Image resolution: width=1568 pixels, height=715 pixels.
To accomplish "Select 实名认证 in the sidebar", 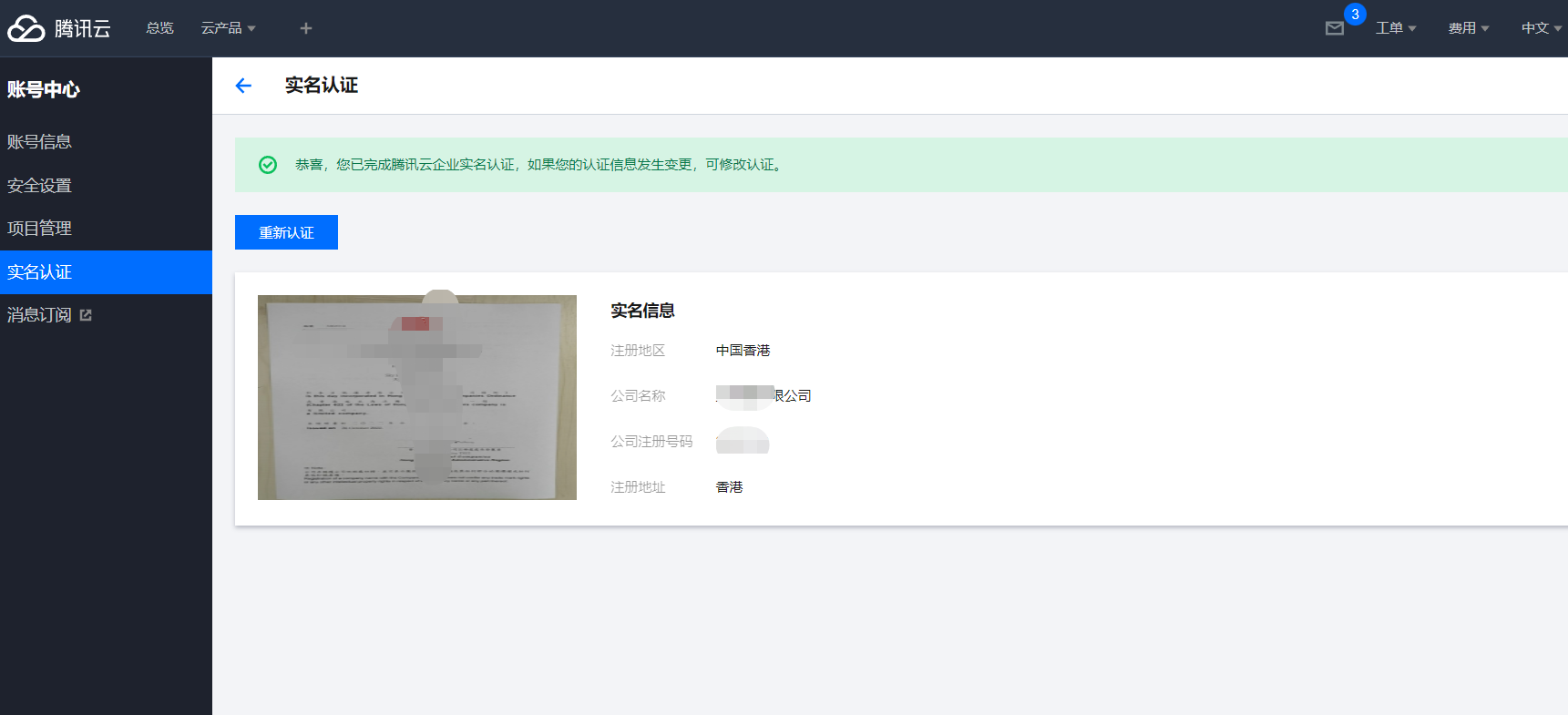I will point(106,272).
